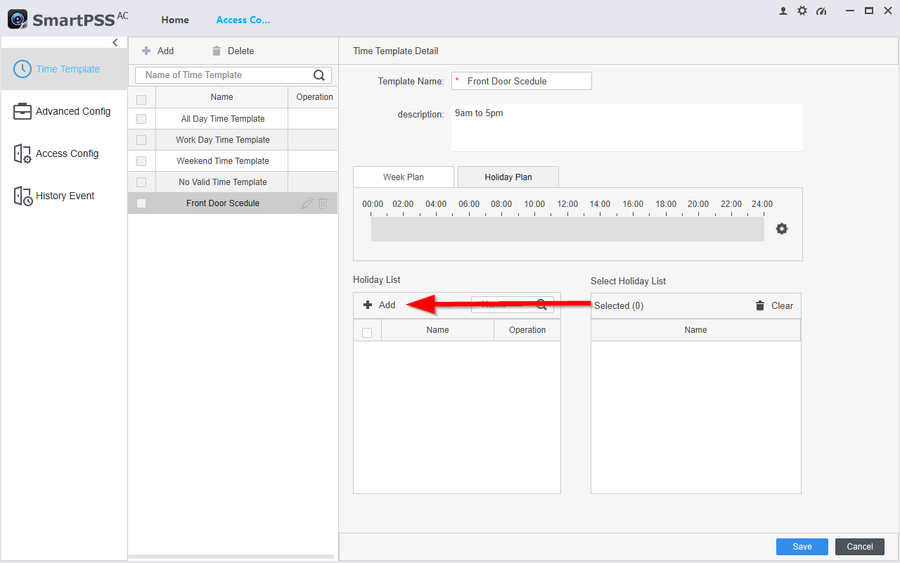Viewport: 900px width, 563px height.
Task: Clear the selected holiday list
Action: point(774,305)
